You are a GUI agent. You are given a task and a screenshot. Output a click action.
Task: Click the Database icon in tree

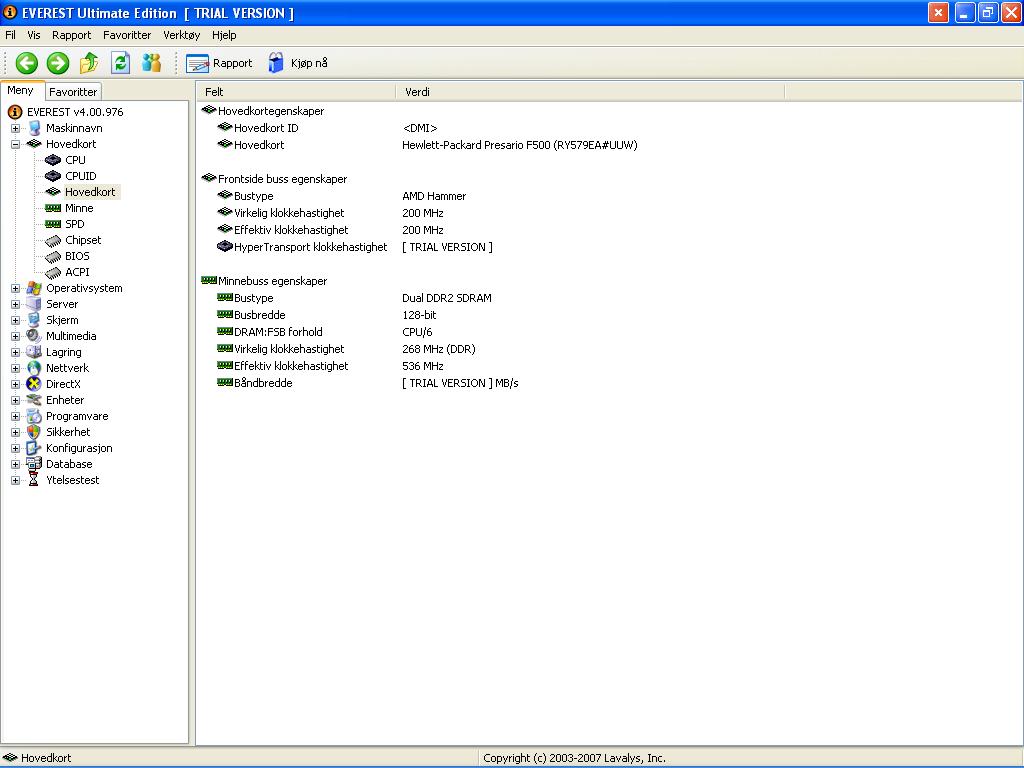click(x=34, y=464)
